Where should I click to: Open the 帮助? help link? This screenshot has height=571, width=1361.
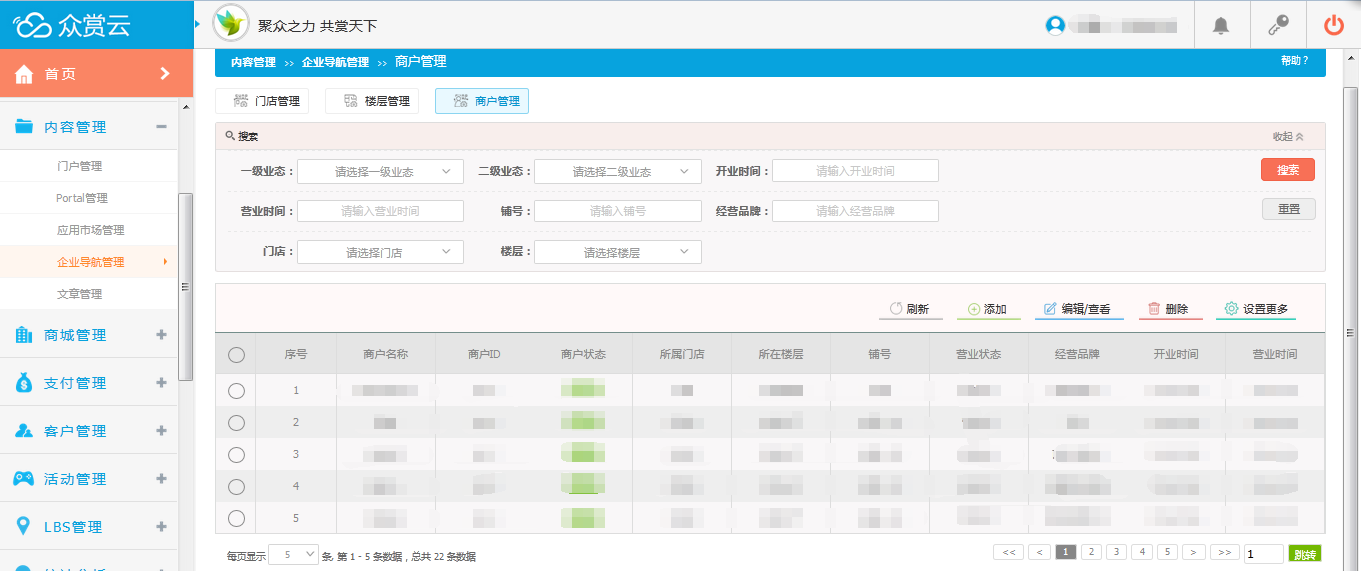1294,61
